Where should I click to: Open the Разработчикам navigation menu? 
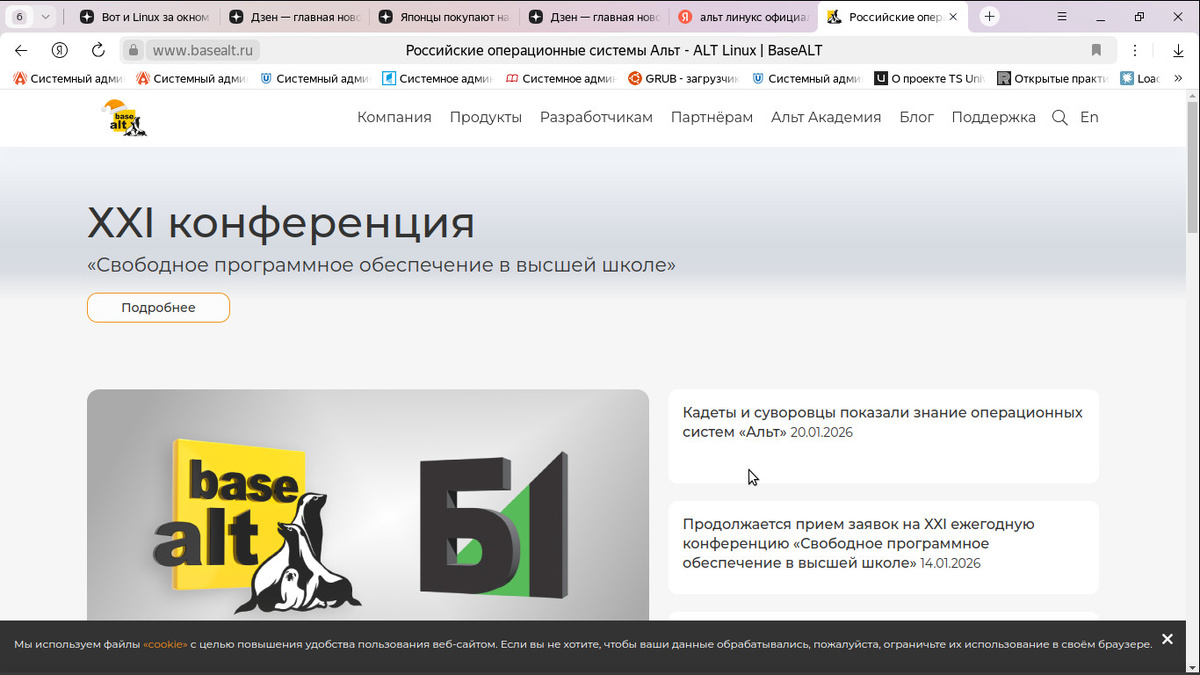pyautogui.click(x=596, y=117)
